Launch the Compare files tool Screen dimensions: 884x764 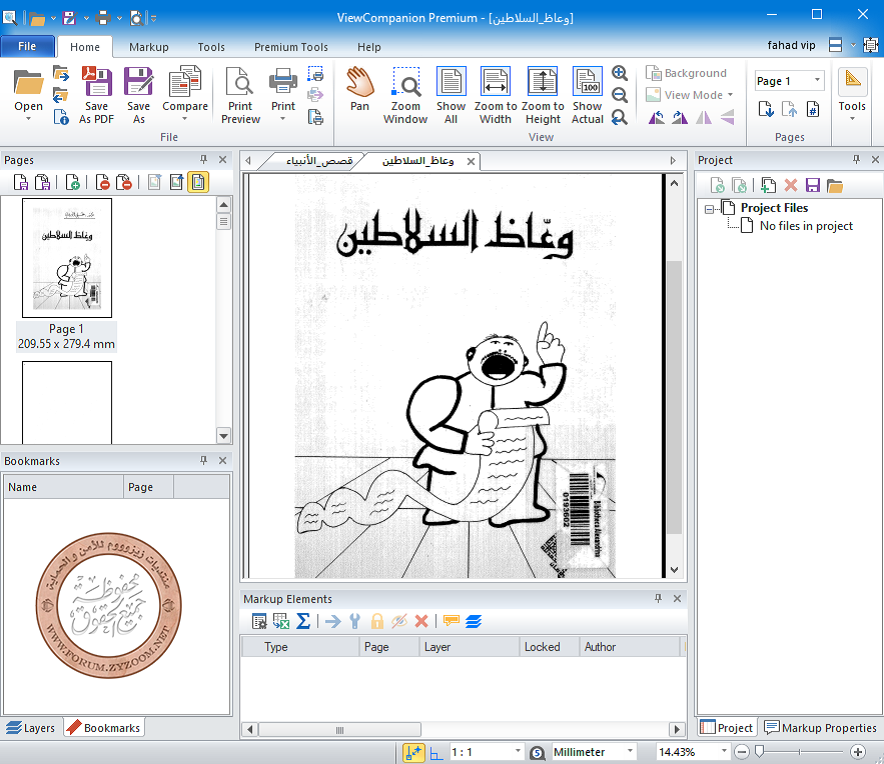pyautogui.click(x=185, y=89)
